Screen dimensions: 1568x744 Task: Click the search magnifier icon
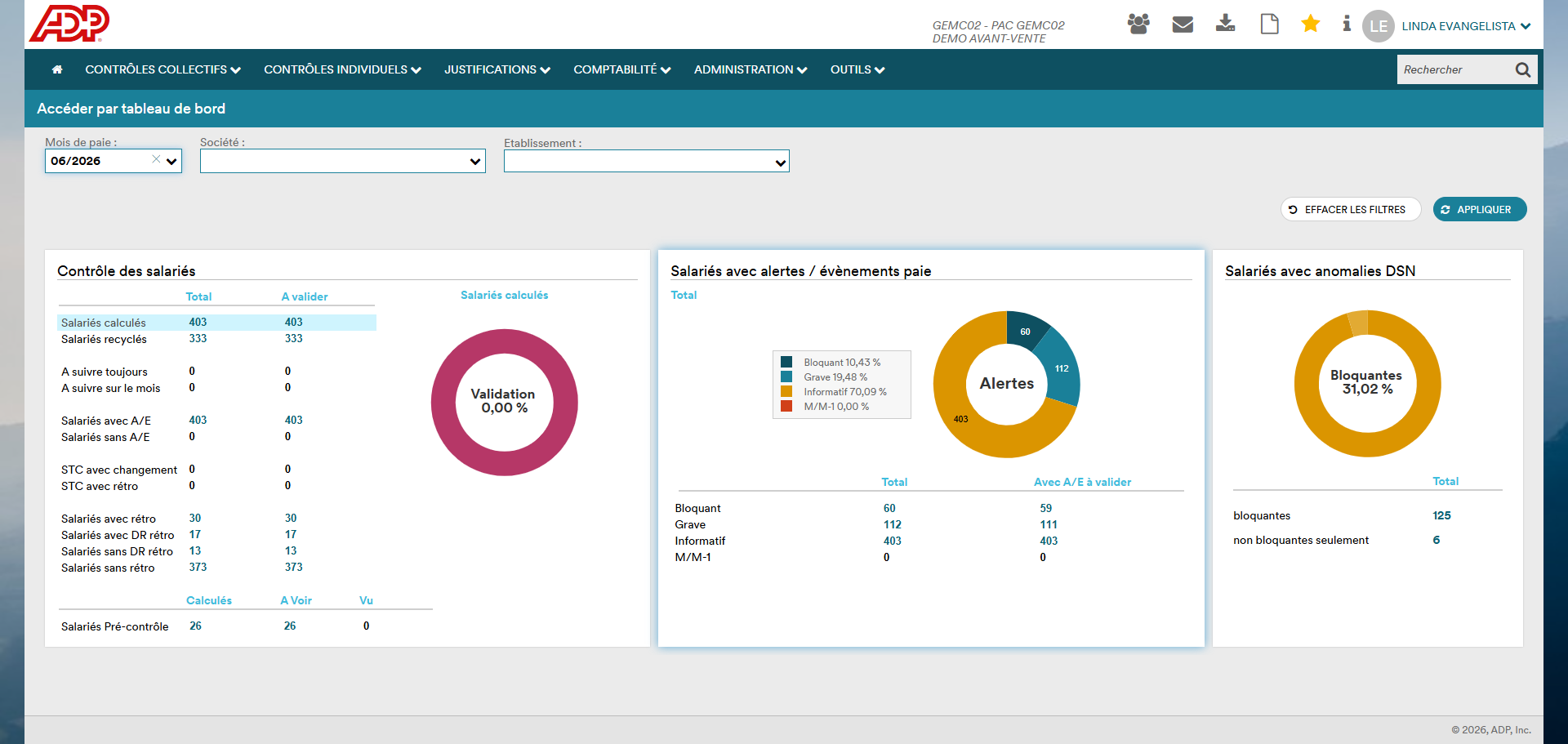[x=1523, y=69]
